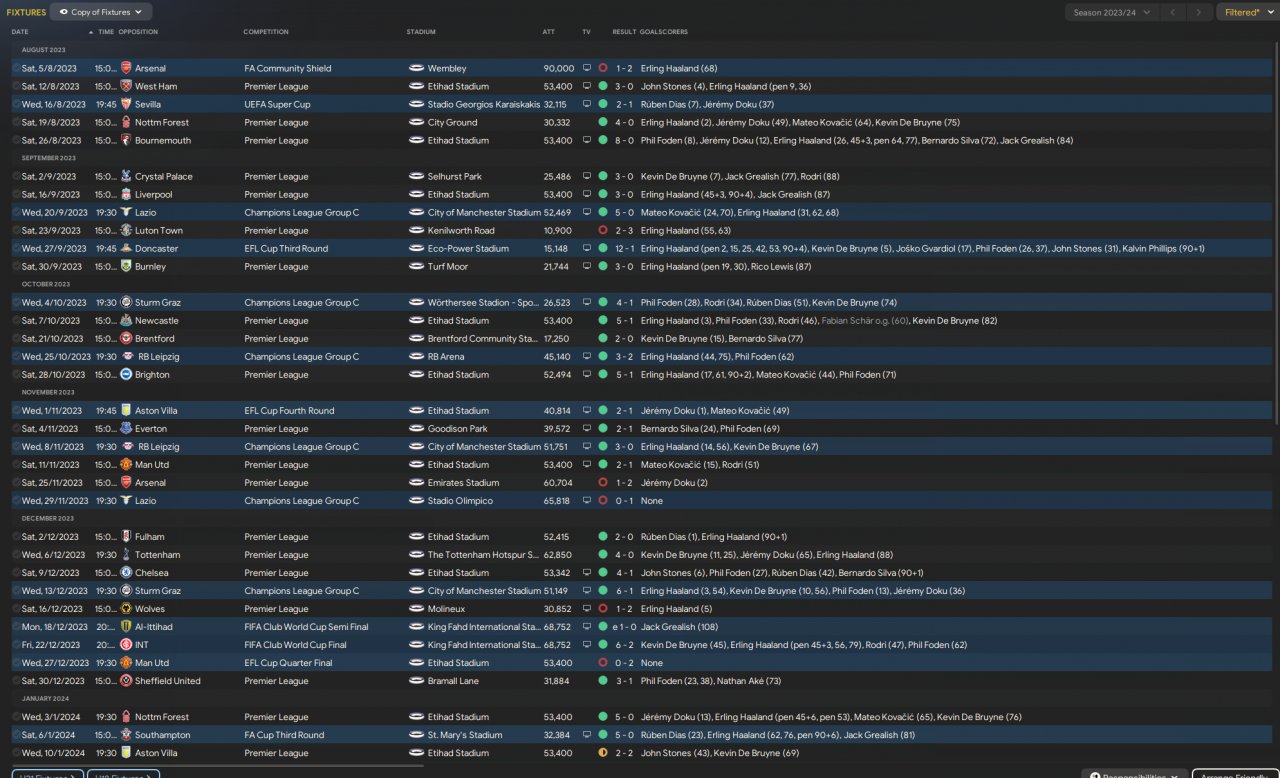1280x778 pixels.
Task: Click the Bournemouth club badge
Action: 126,140
